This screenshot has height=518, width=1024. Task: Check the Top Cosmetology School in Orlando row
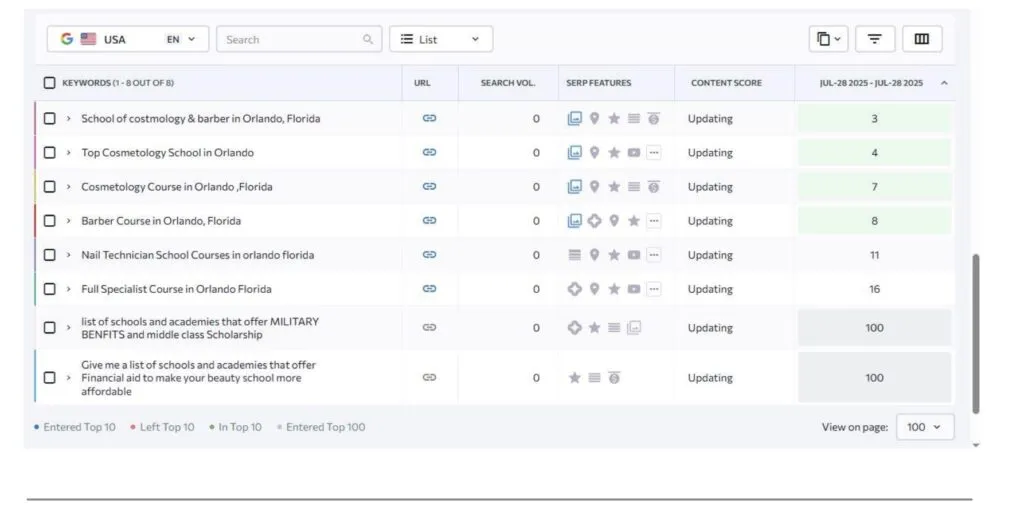click(50, 152)
